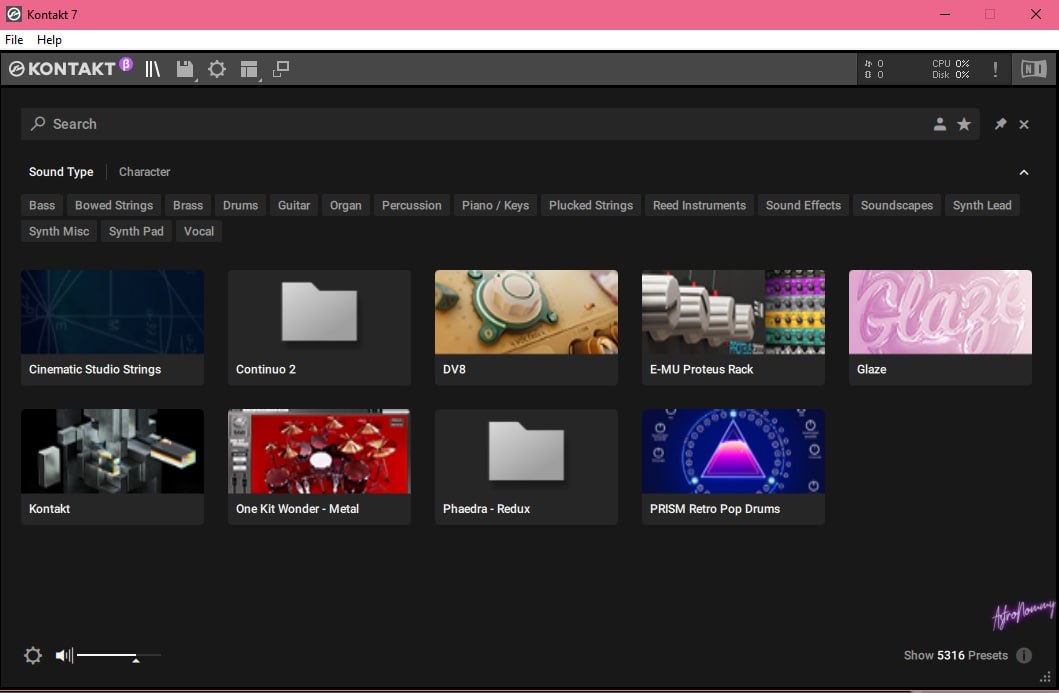
Task: Open the presets info icon
Action: [1024, 656]
